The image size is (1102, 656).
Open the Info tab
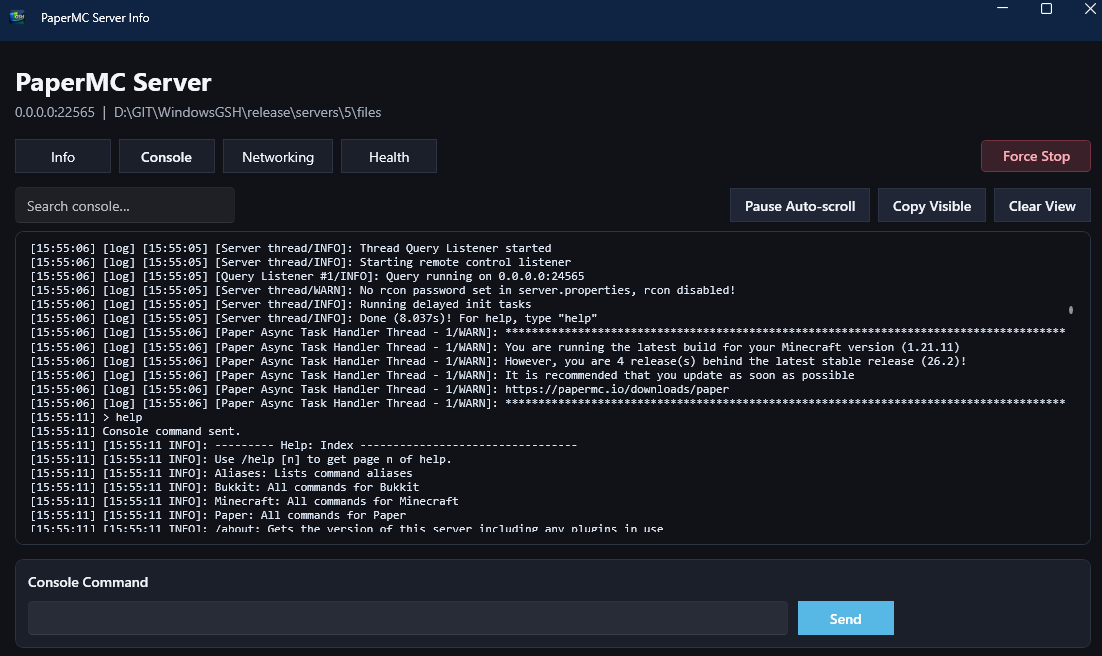63,156
